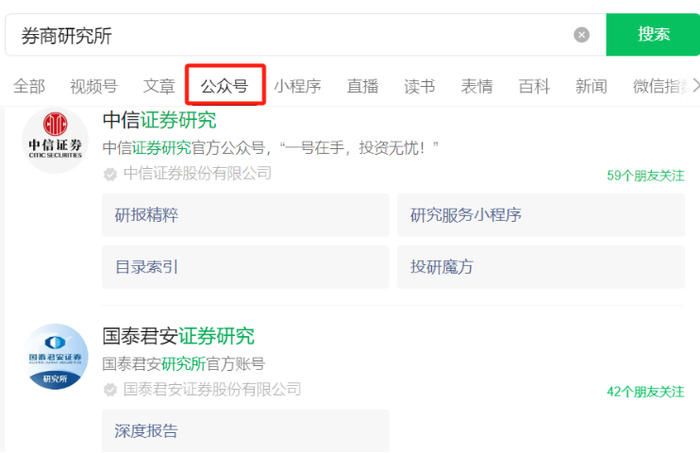This screenshot has width=700, height=453.
Task: Expand more tabs with the right chevron
Action: click(695, 85)
